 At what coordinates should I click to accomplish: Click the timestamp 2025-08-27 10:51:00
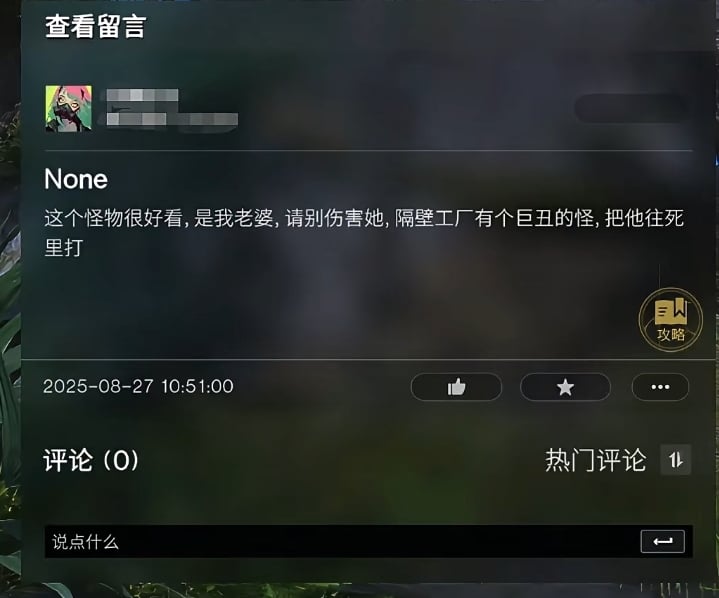138,386
